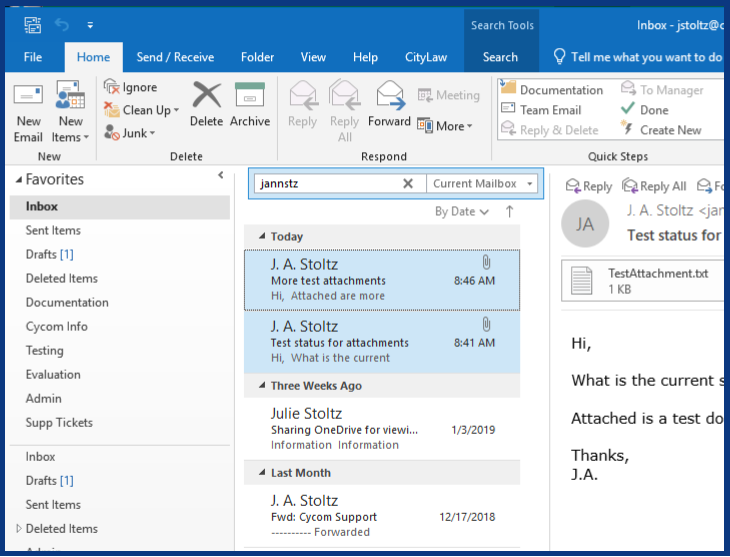Run the Done quick step
The width and height of the screenshot is (730, 557).
645,110
